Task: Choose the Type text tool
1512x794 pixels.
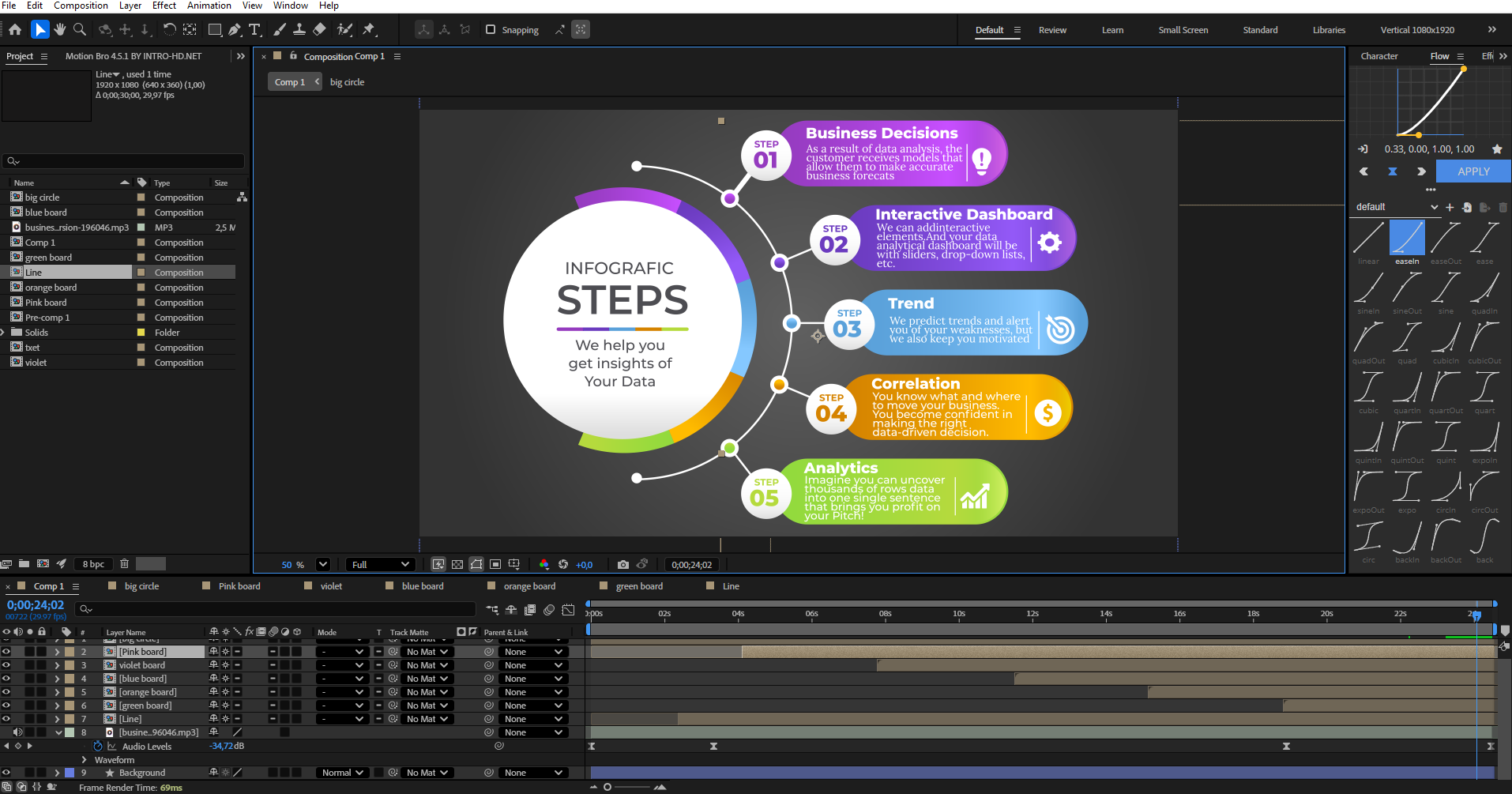Action: click(254, 30)
